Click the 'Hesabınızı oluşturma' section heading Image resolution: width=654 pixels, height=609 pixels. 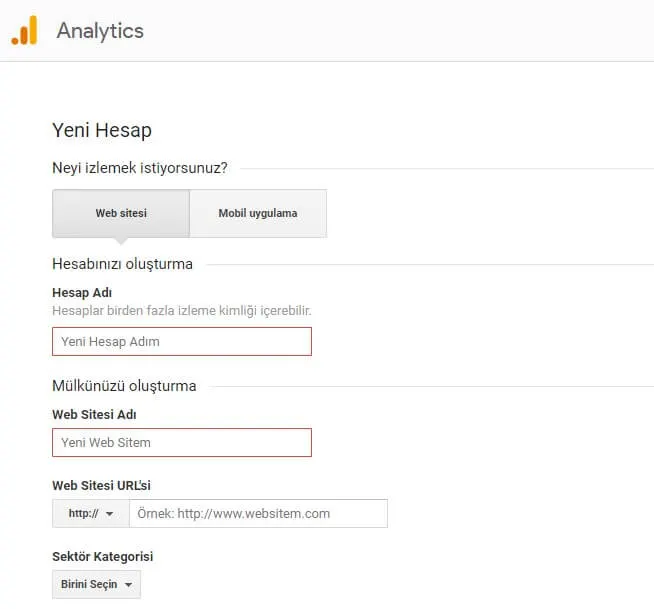[122, 264]
